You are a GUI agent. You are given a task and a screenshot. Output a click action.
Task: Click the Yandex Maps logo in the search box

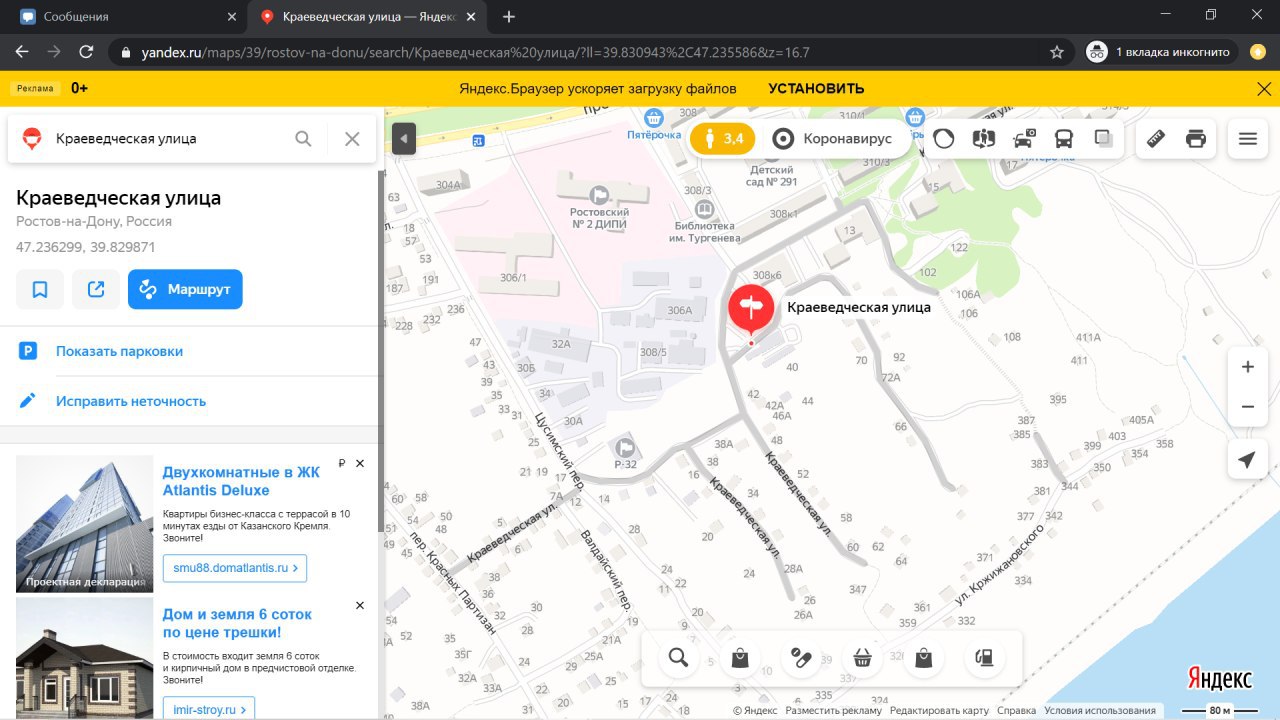(x=32, y=139)
